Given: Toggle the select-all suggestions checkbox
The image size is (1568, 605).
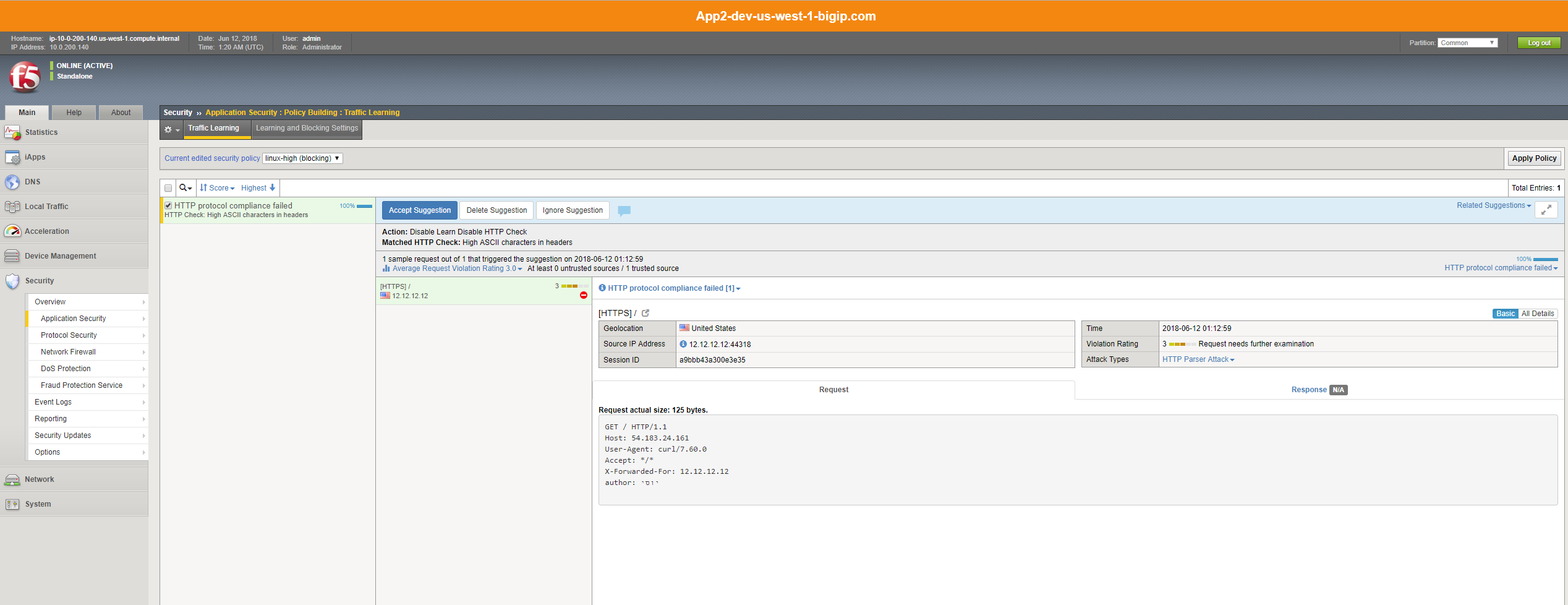Looking at the screenshot, I should [x=168, y=188].
